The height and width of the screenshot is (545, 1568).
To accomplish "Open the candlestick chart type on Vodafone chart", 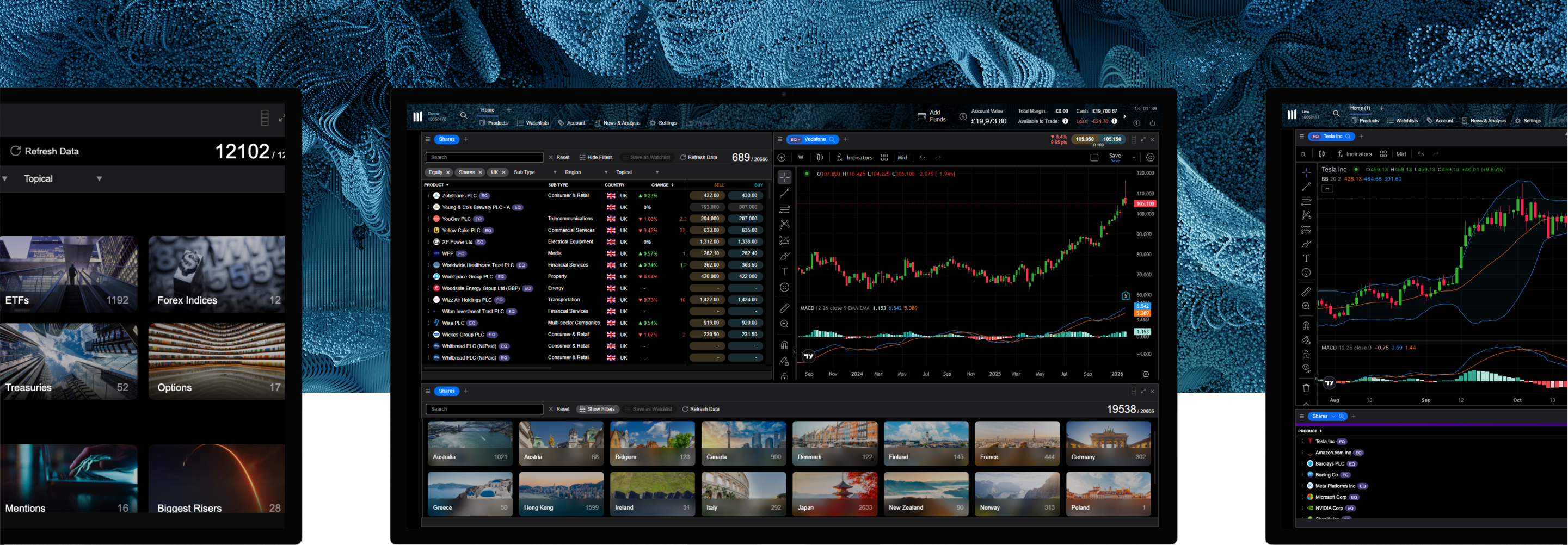I will [x=820, y=158].
